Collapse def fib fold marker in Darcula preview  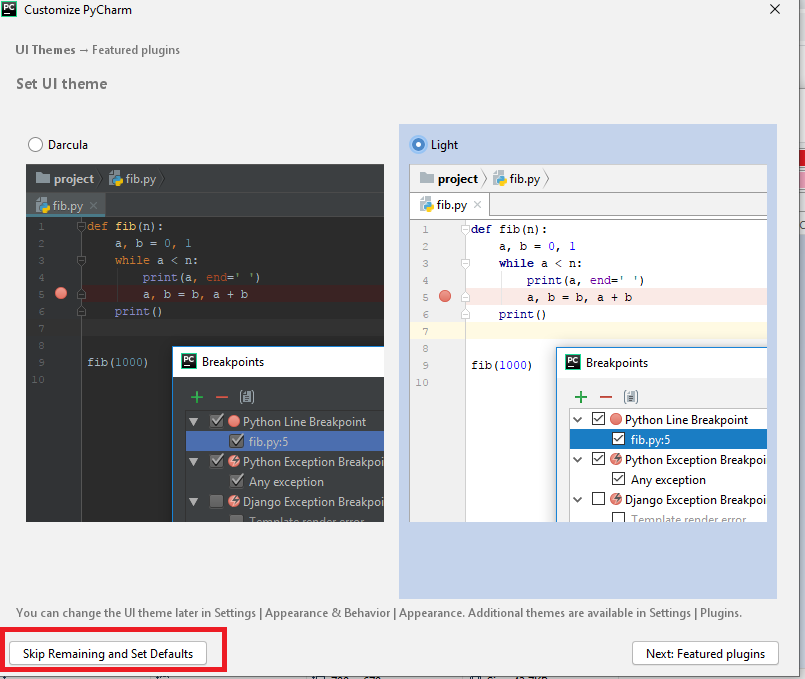pos(81,226)
